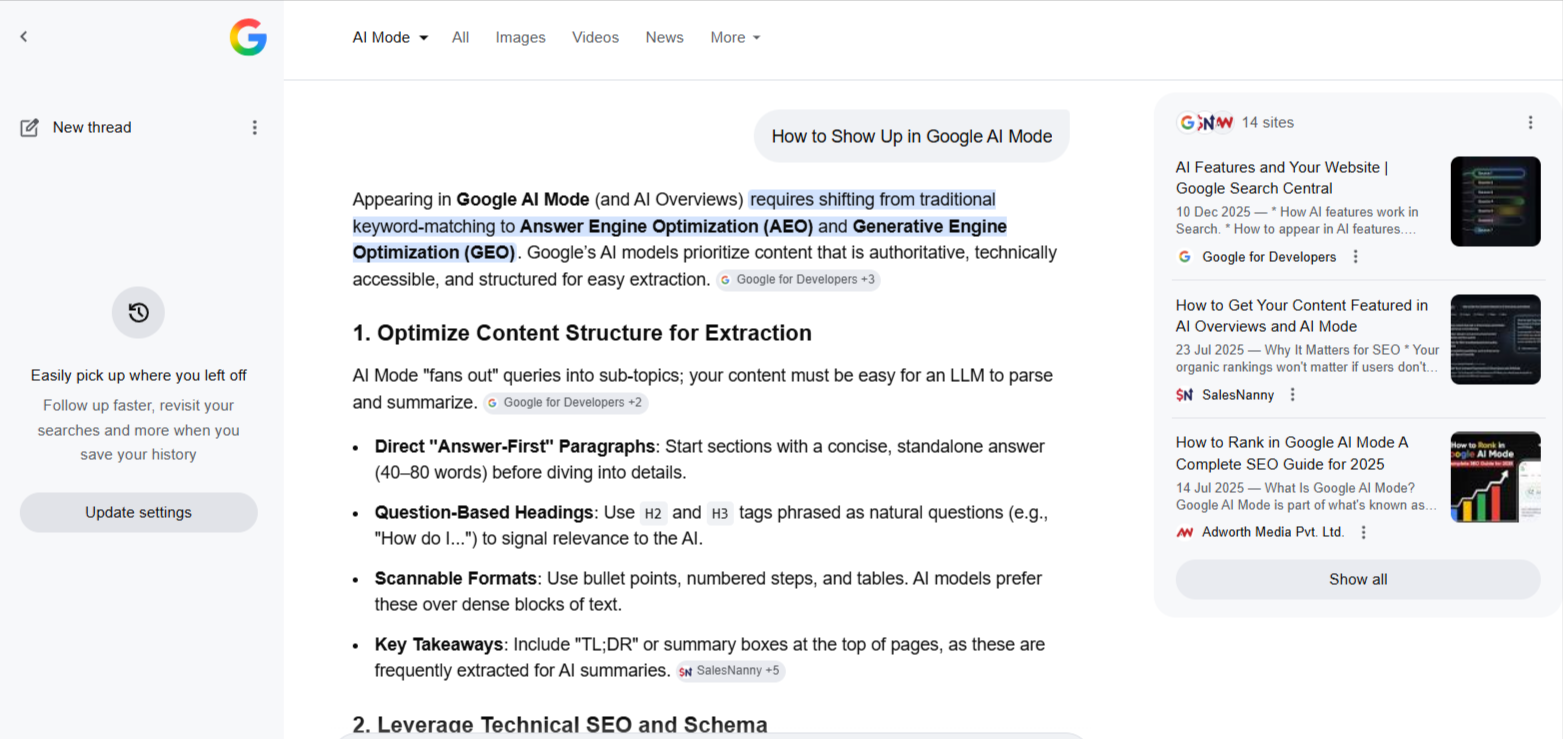Click the heading Optimize Content Structure for Extraction
Screen dimensions: 1563x739
point(582,333)
